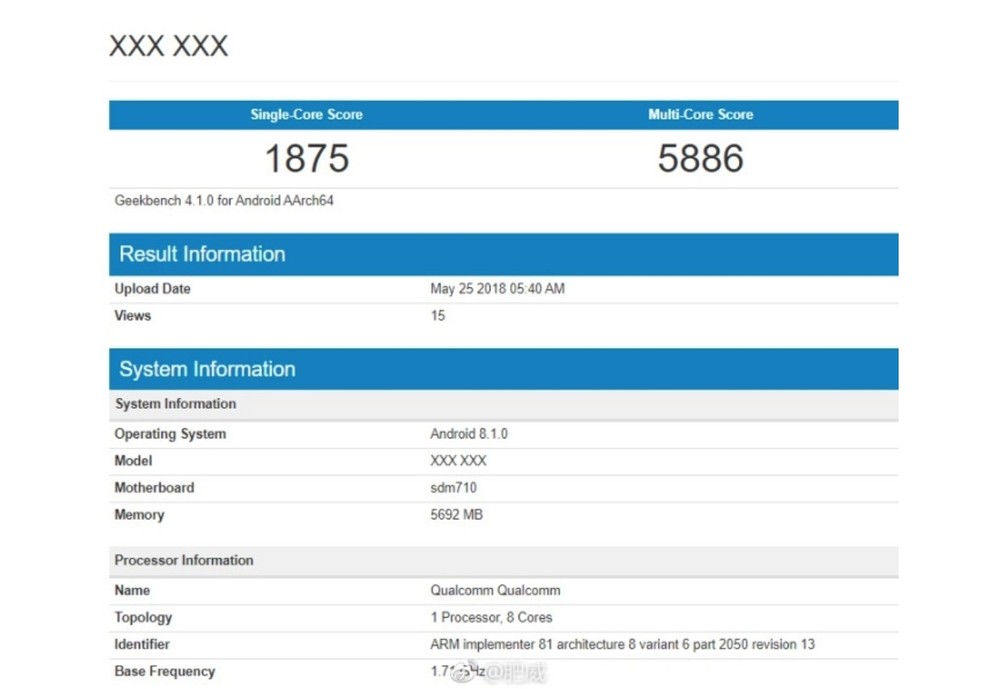Select the ARM implementer 81 identifier value
1000x689 pixels.
[x=622, y=644]
